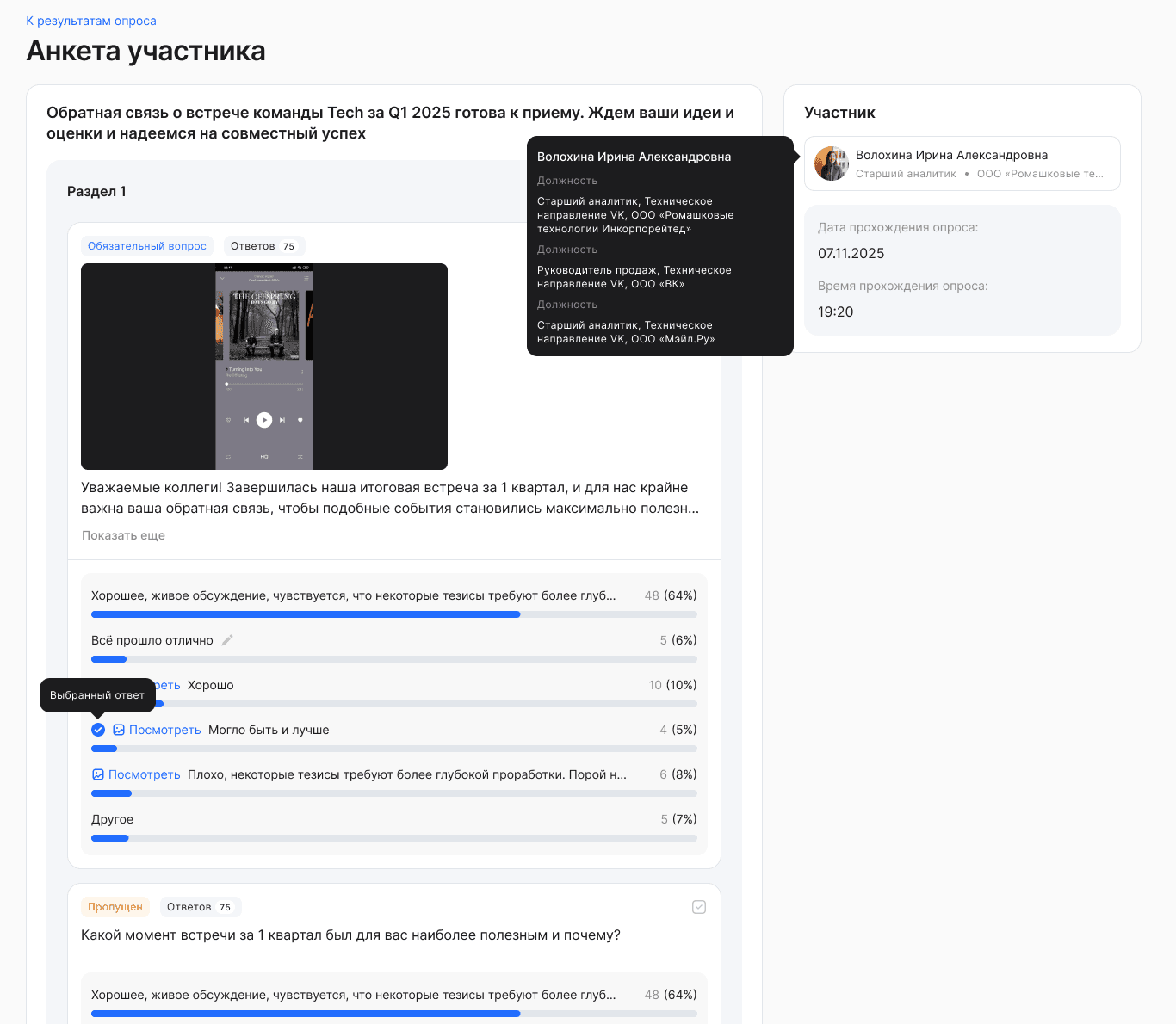This screenshot has height=1024, width=1176.
Task: Click the tooltip position at 'Ромашковые технологии Инкорпорейтед'
Action: [635, 215]
